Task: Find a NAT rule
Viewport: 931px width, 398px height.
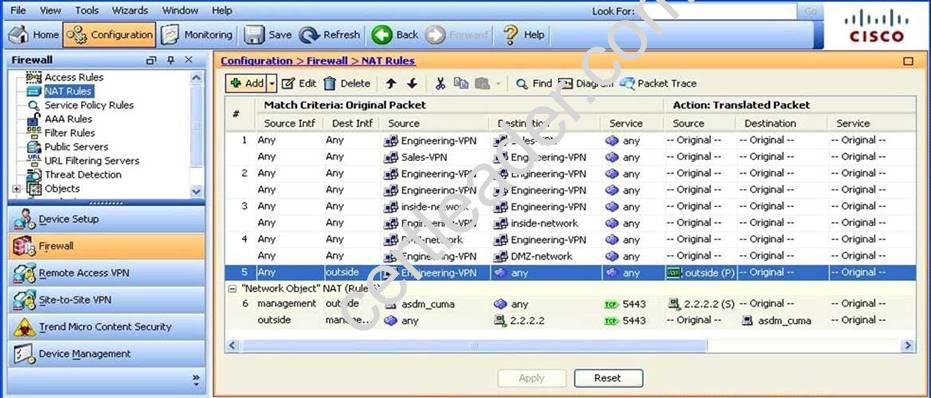Action: 534,84
